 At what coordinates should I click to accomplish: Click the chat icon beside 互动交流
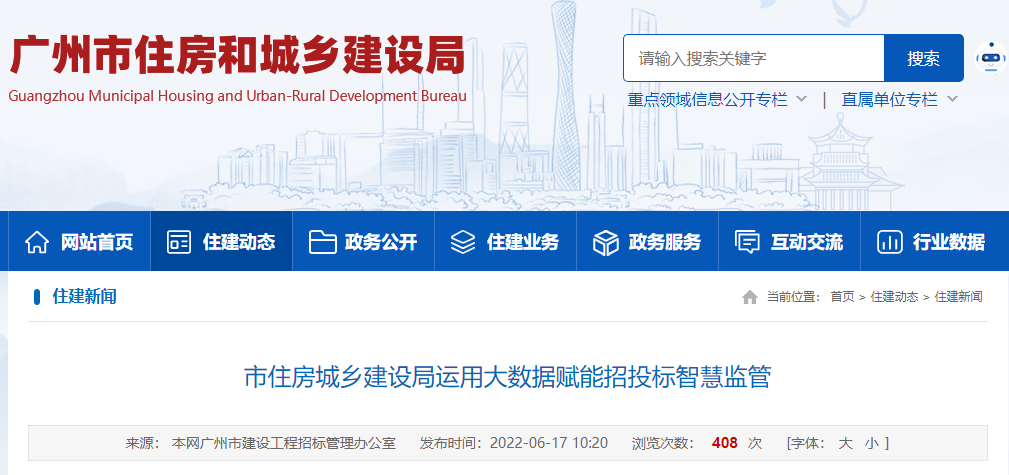(747, 242)
